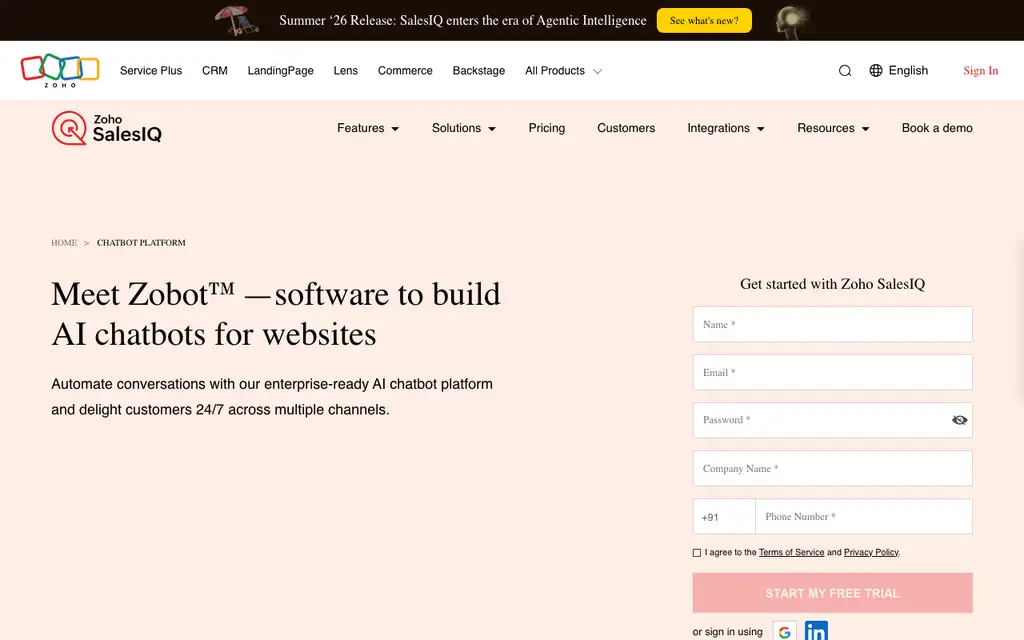
Task: Click the Summer '26 Release banner text
Action: click(x=462, y=20)
